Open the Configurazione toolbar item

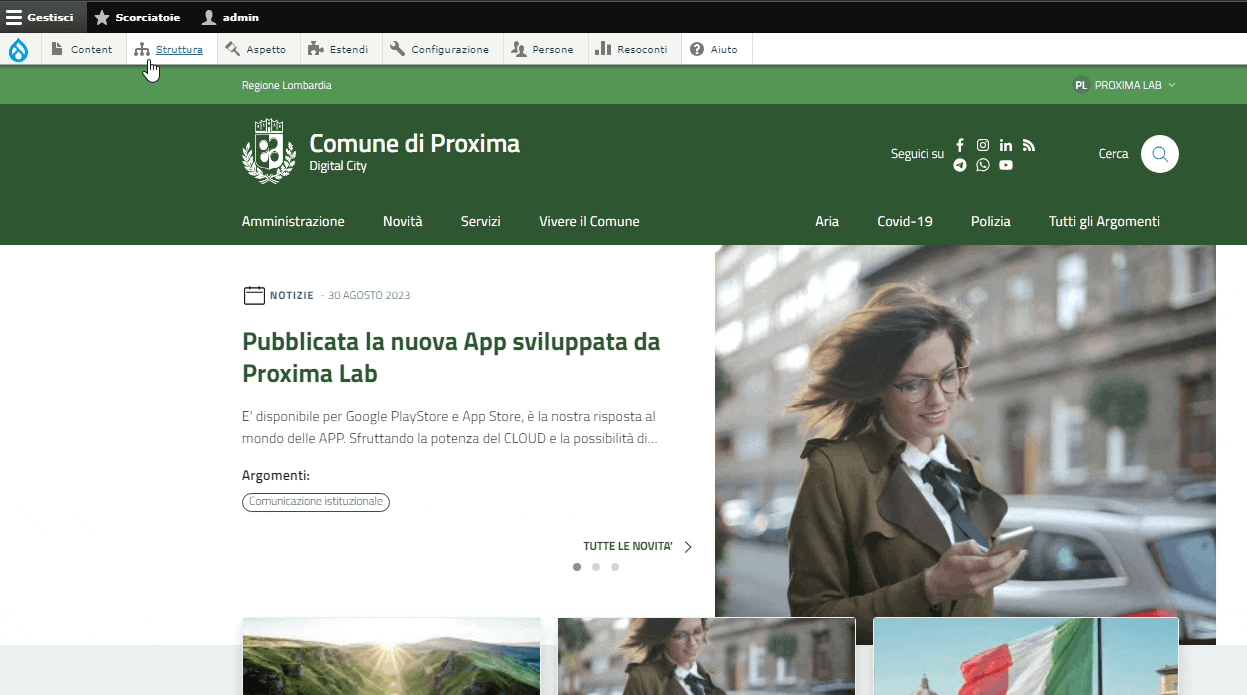(439, 50)
